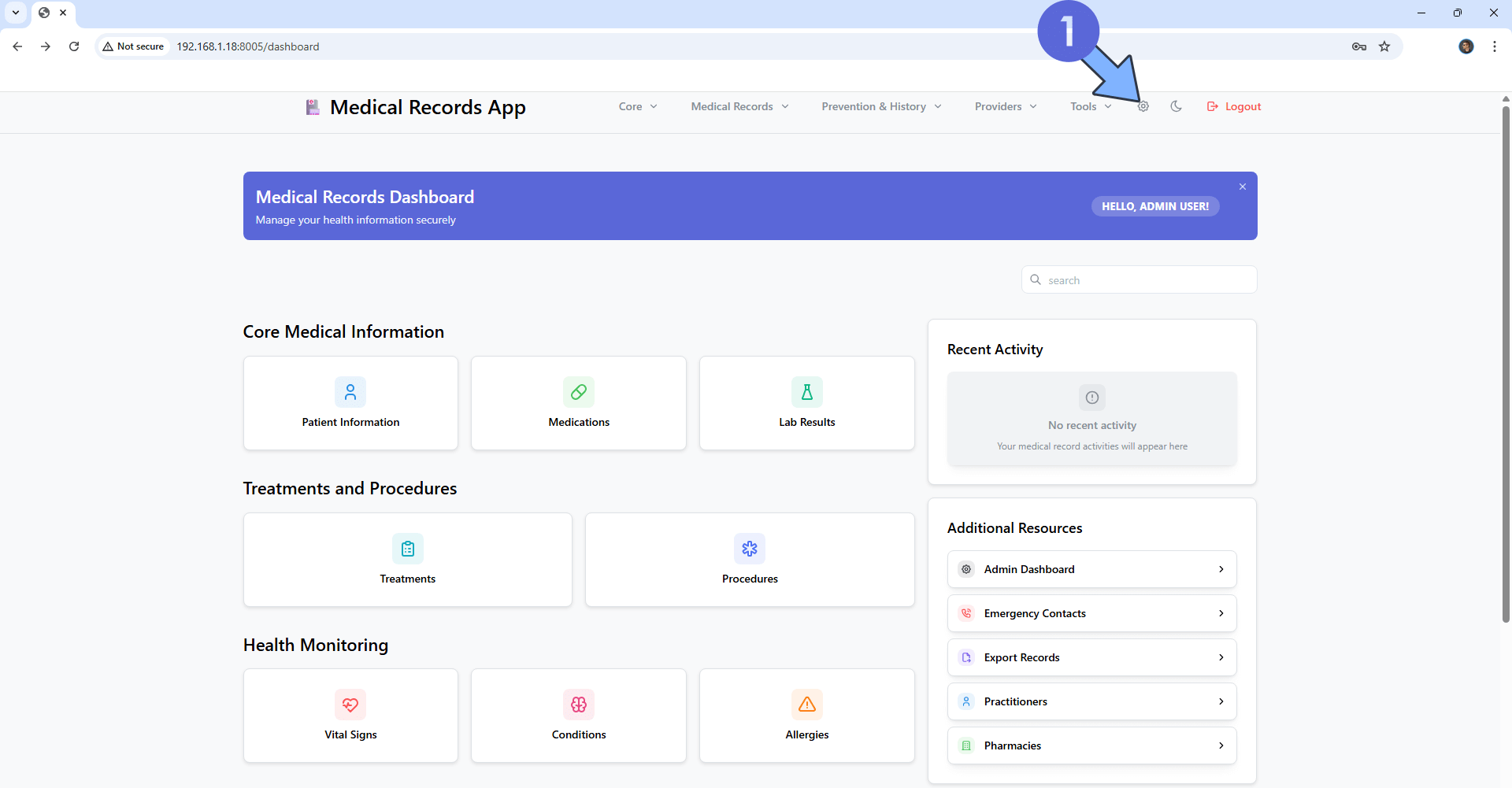Click the Procedures card label
The image size is (1512, 788).
(750, 579)
